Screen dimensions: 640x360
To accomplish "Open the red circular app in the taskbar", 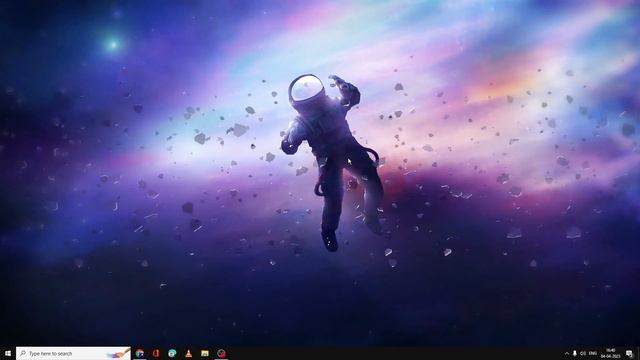I will click(221, 353).
